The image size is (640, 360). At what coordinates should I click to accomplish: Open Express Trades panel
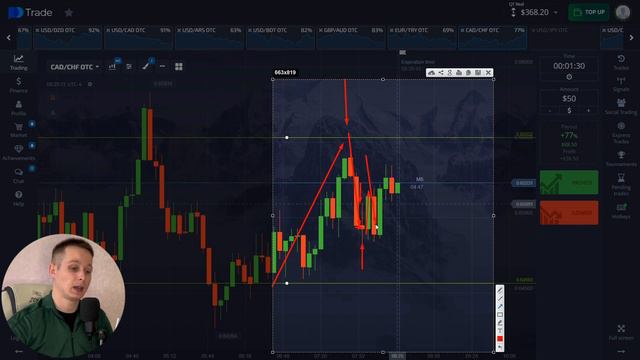[621, 133]
